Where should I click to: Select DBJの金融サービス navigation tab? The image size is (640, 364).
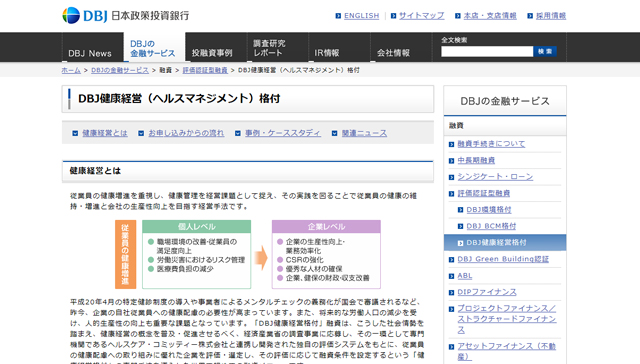[x=154, y=47]
